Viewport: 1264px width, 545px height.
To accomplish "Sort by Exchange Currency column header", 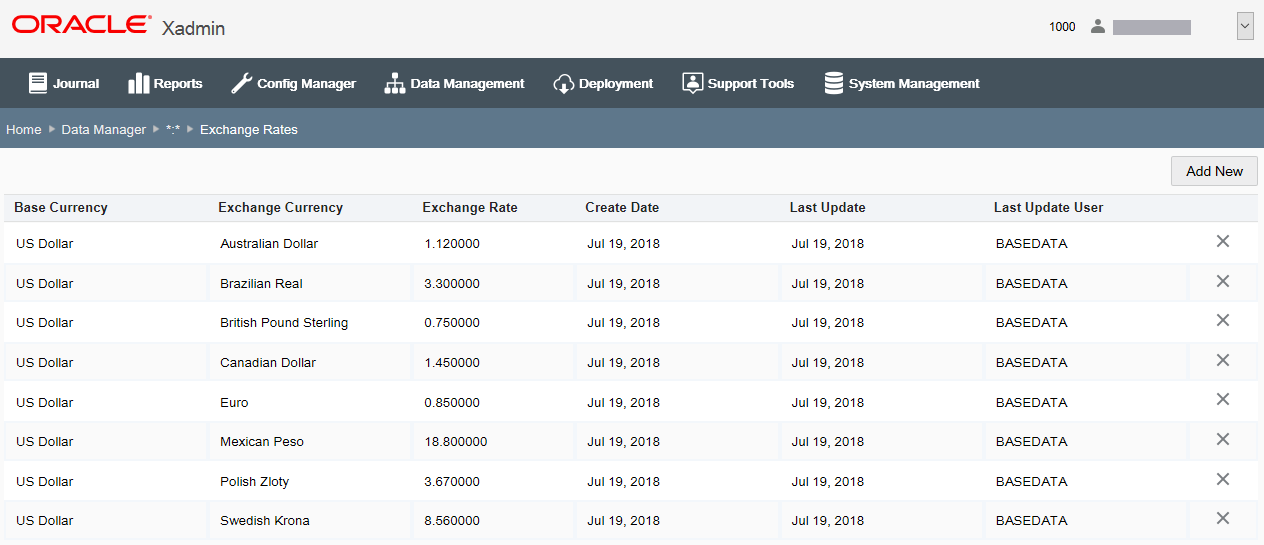I will (x=280, y=207).
